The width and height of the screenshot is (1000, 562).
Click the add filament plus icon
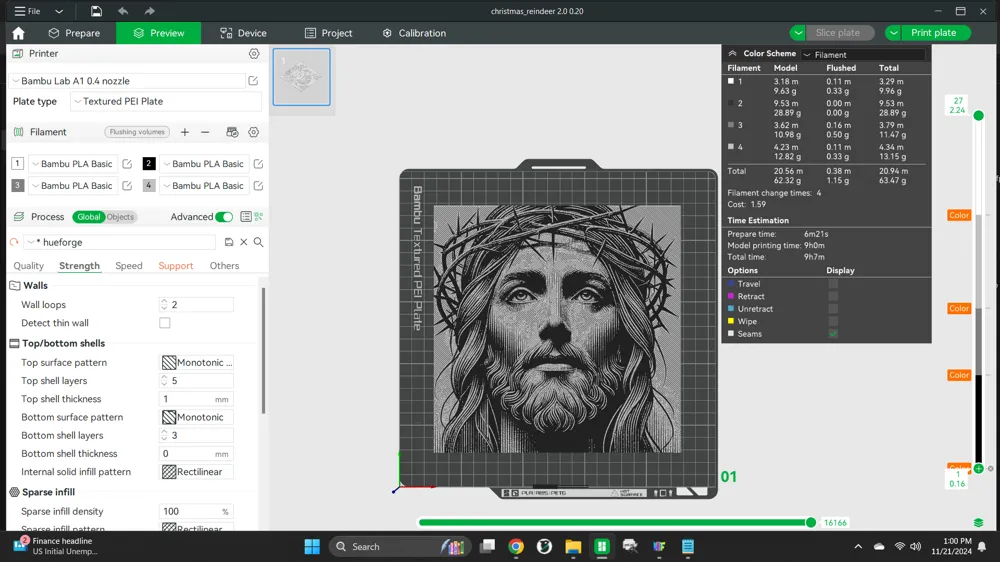tap(185, 132)
